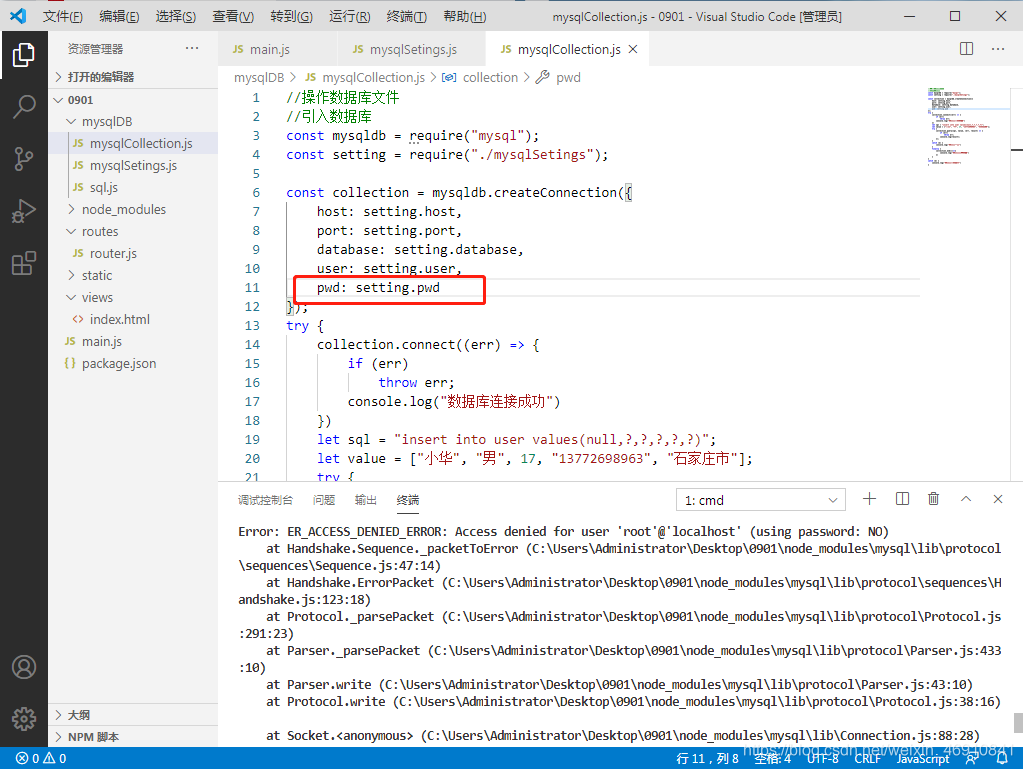Open the Manage gear settings icon
The image size is (1023, 769).
pos(24,718)
